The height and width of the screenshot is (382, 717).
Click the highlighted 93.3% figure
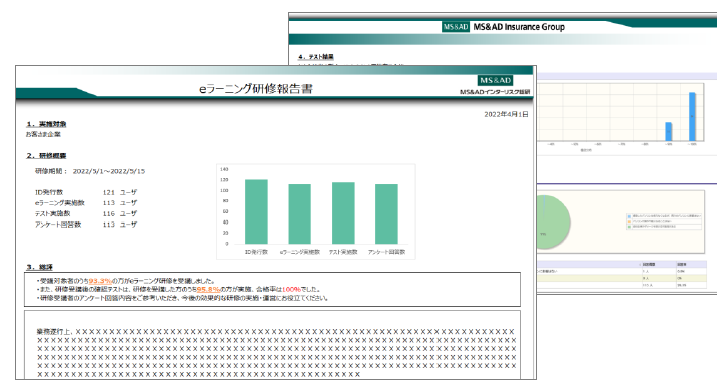tap(100, 281)
